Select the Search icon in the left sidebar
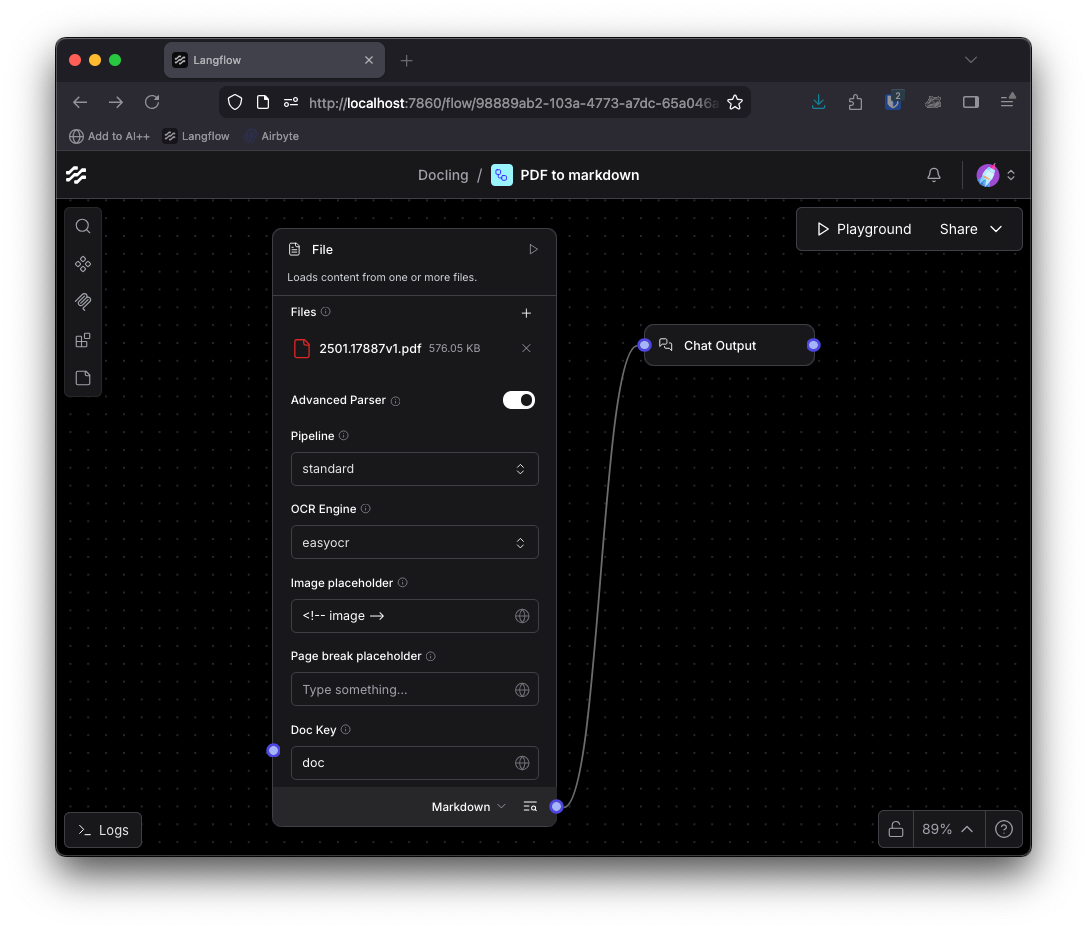 point(83,226)
